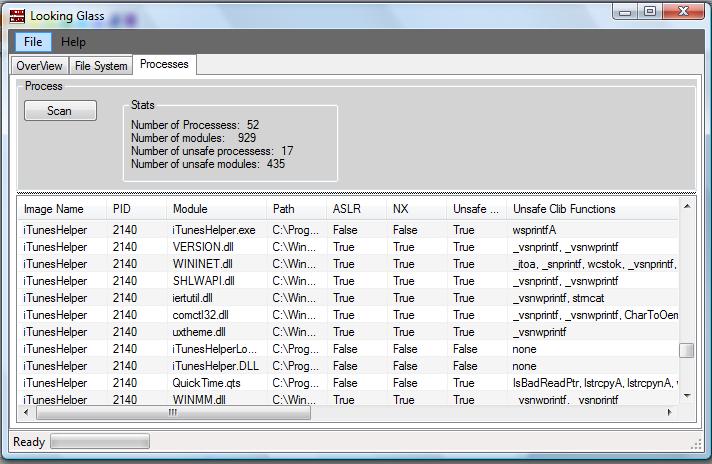Click the truncated Unsafe ... column header

pyautogui.click(x=476, y=209)
